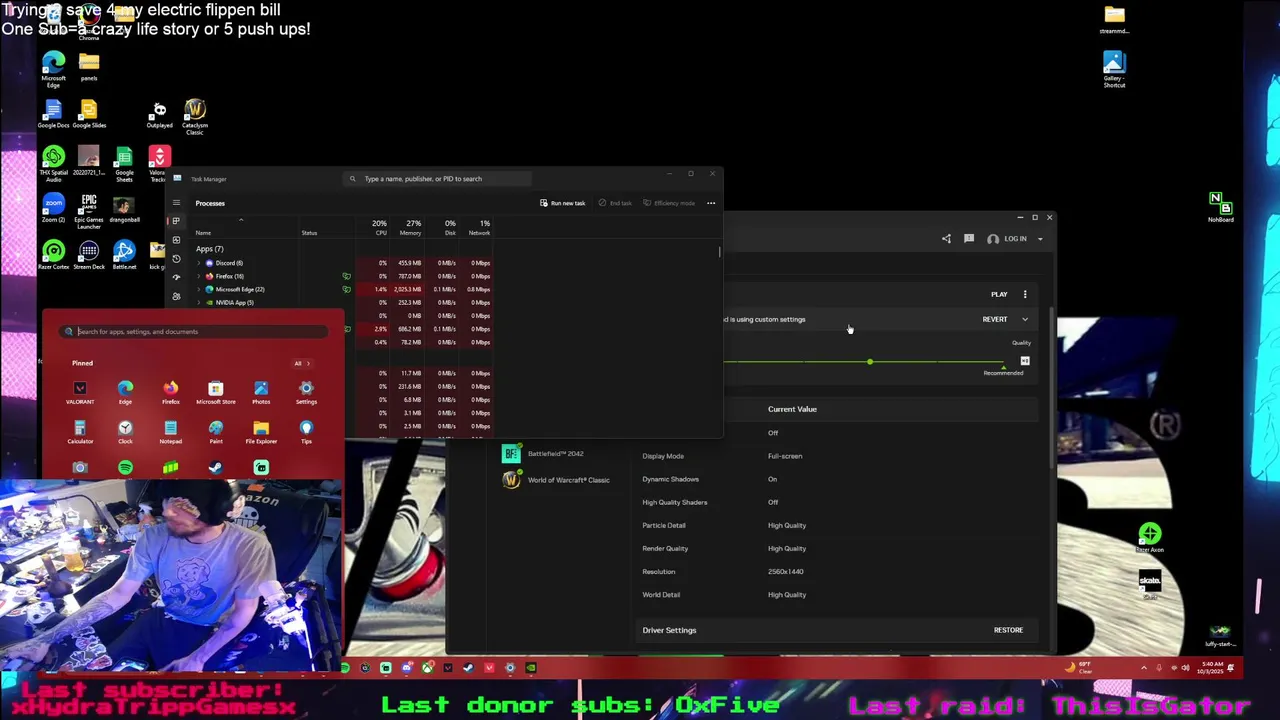This screenshot has width=1280, height=720.
Task: Open Gallery Shortcut desktop icon
Action: pos(1114,68)
